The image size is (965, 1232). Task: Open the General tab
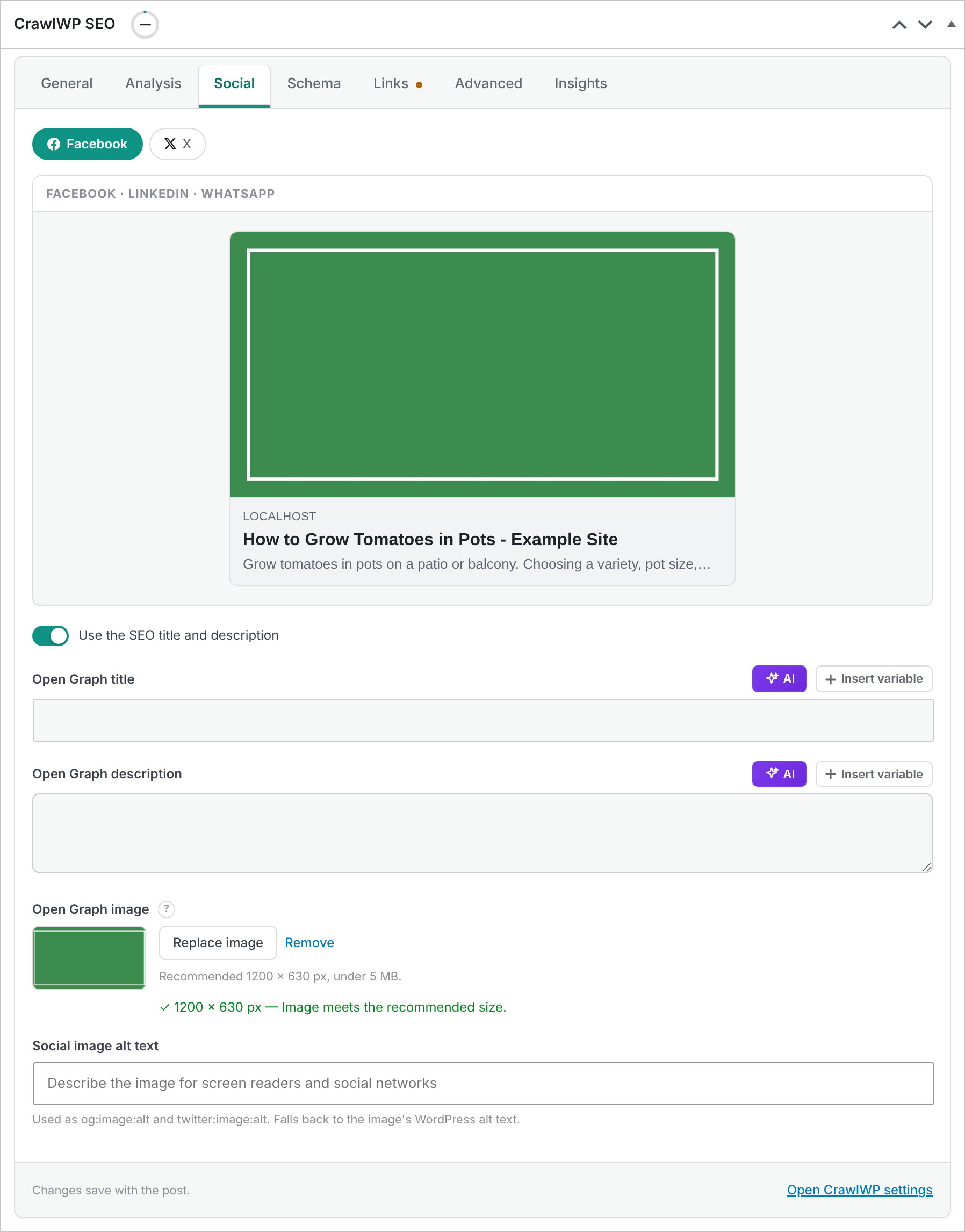tap(67, 84)
